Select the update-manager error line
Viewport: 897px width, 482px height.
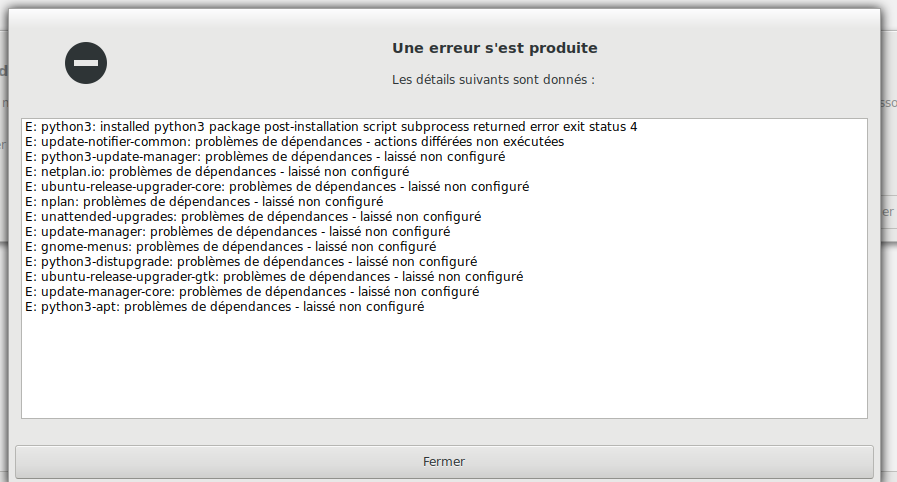(238, 232)
